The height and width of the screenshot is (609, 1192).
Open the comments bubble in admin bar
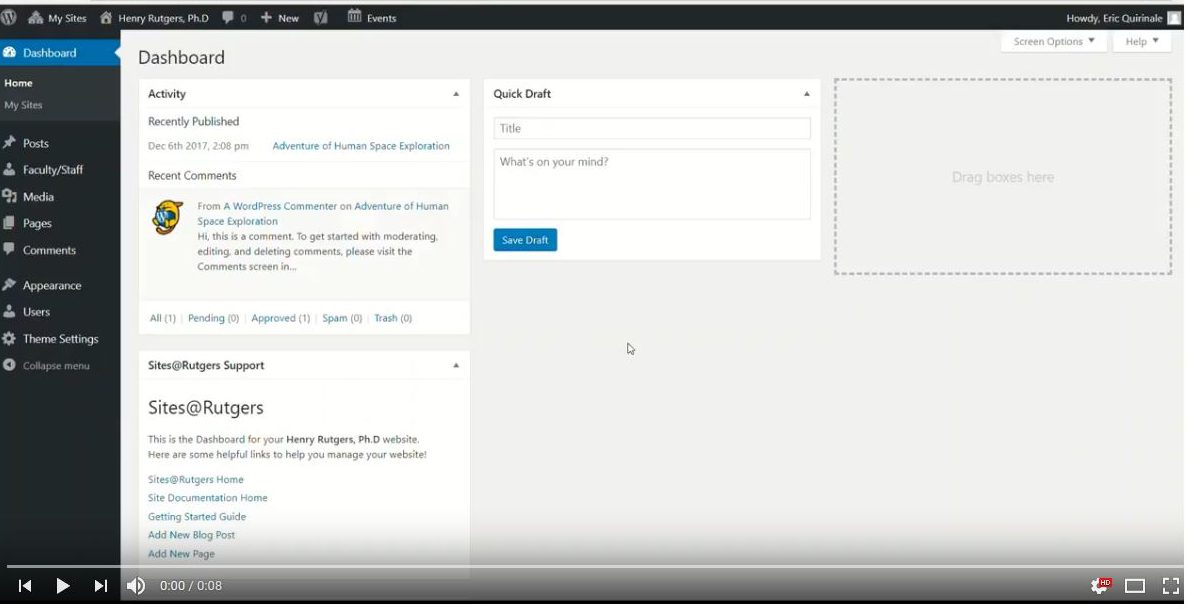234,18
